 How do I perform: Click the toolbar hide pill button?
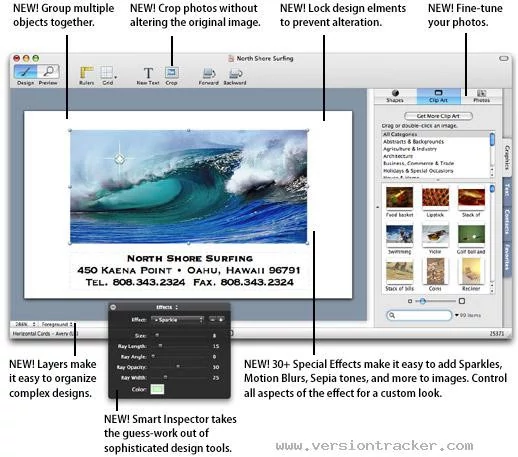click(x=504, y=59)
